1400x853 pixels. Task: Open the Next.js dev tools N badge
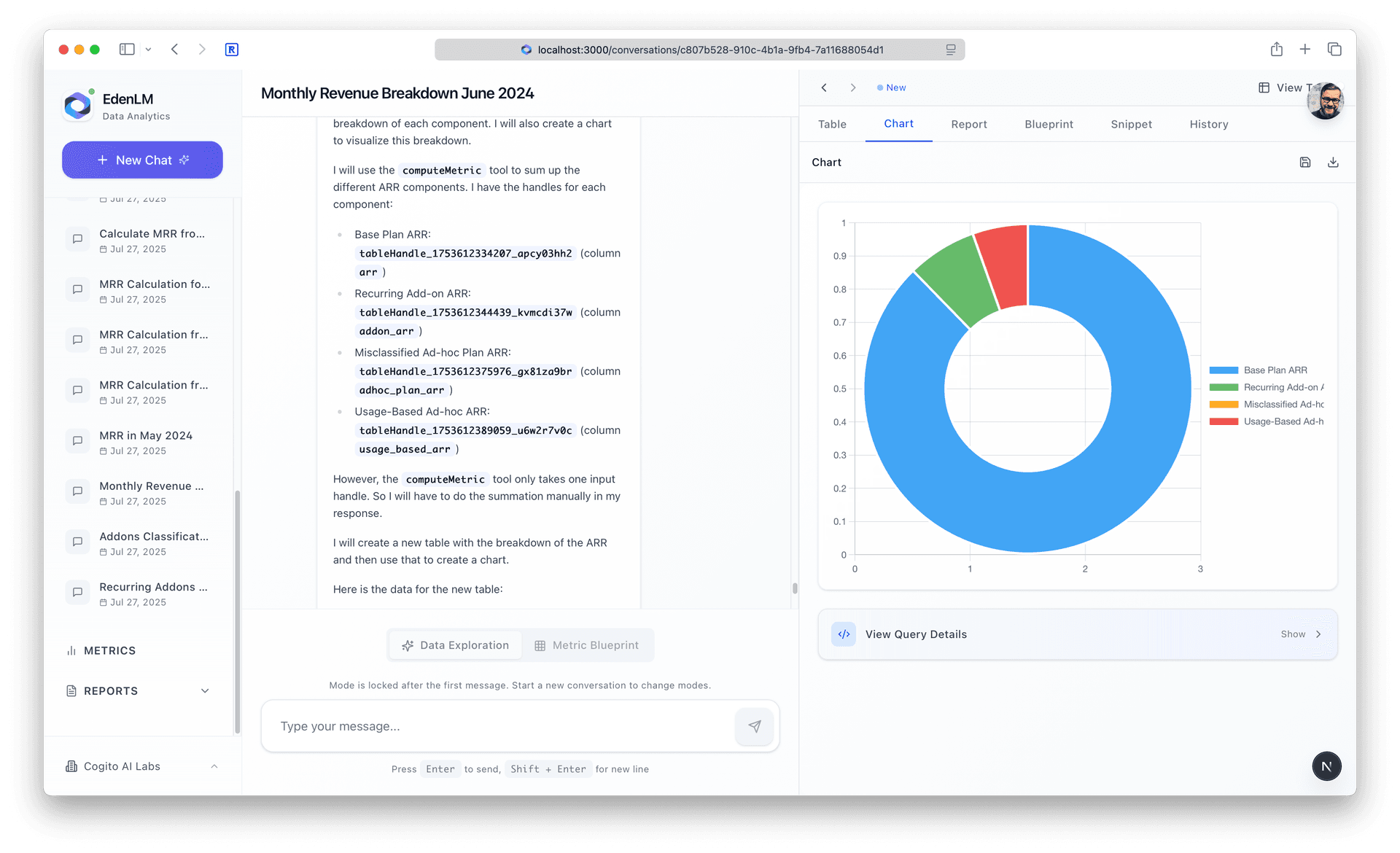click(x=1326, y=766)
